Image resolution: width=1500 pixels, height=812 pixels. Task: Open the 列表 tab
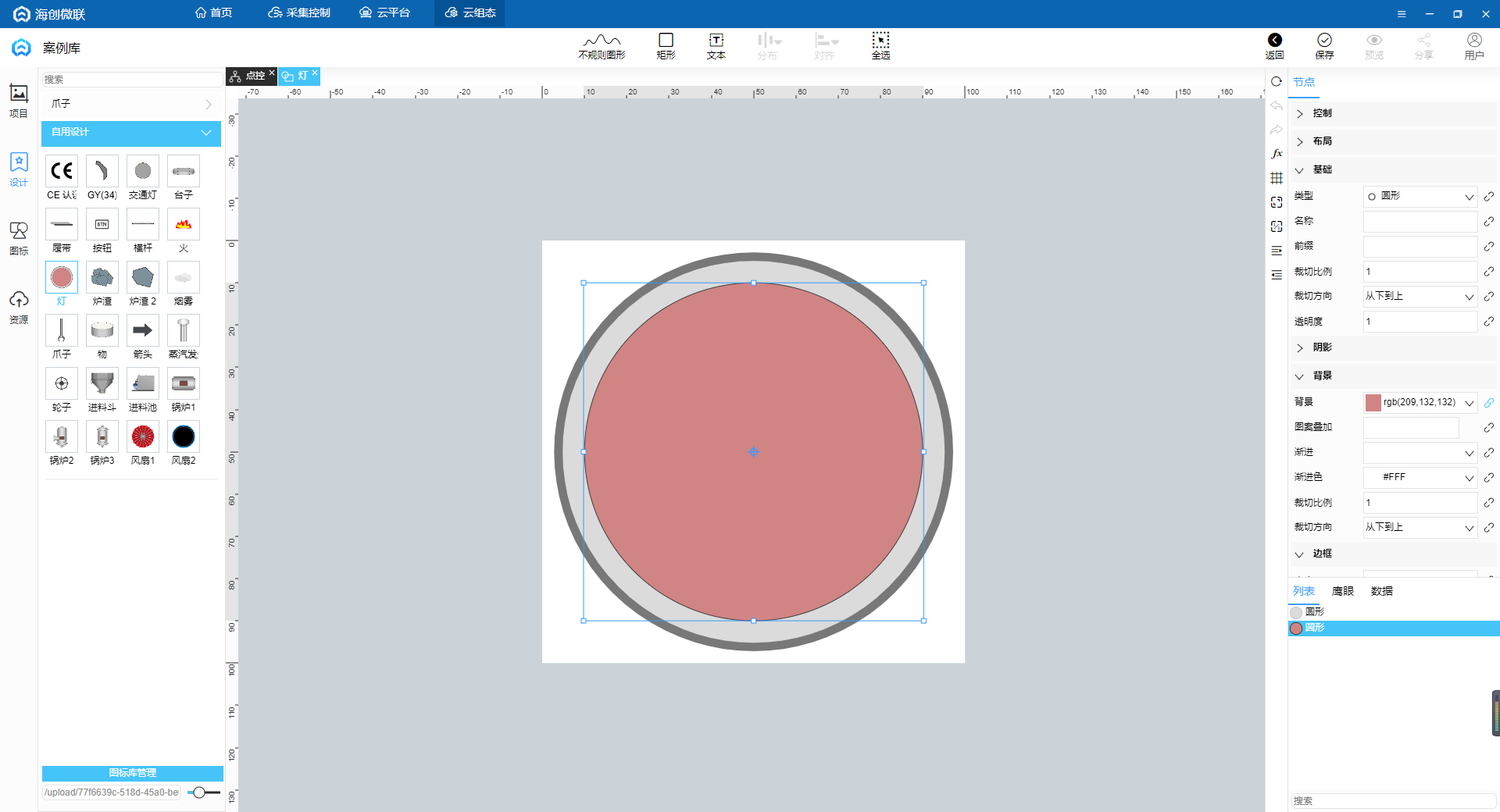point(1304,591)
